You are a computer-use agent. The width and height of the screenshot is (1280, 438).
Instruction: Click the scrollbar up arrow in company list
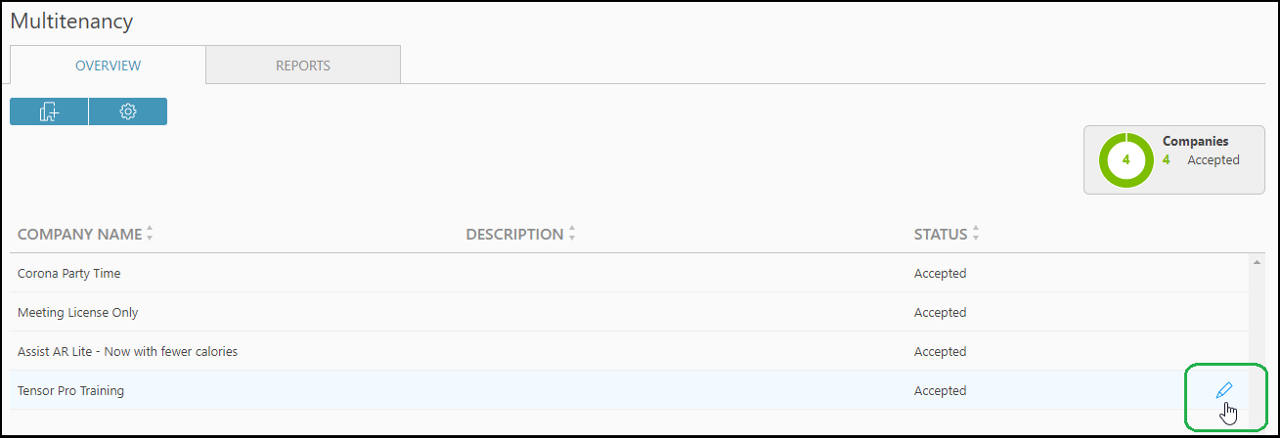pos(1256,263)
